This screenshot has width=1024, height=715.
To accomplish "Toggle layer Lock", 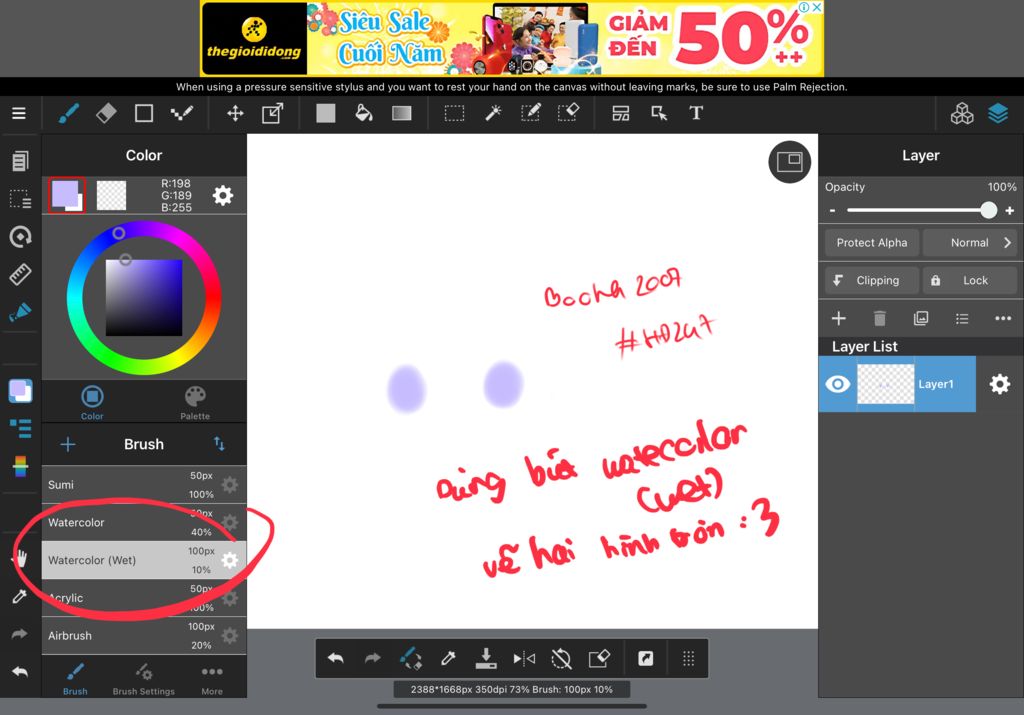I will point(969,280).
